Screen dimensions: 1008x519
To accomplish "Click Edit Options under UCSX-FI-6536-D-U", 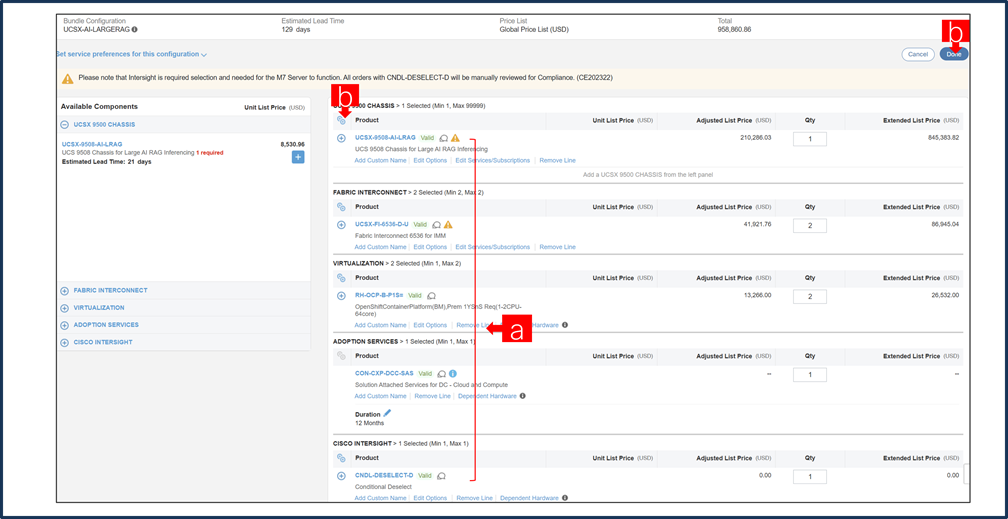I will (430, 247).
